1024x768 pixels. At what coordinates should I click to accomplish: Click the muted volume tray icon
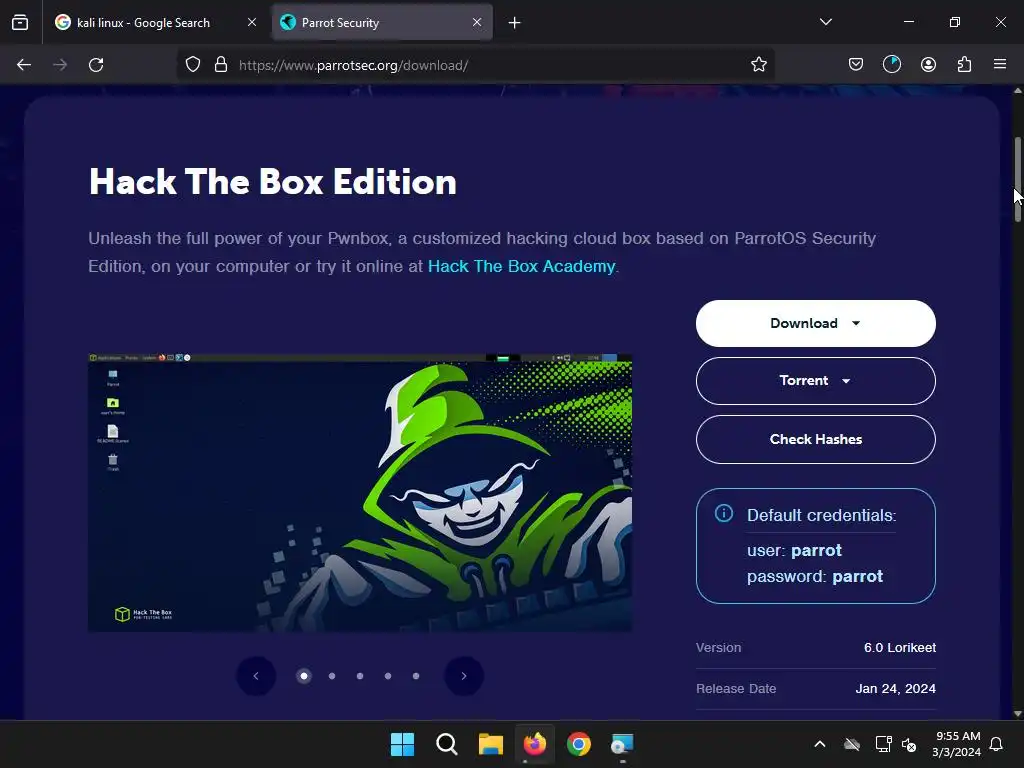pyautogui.click(x=908, y=744)
